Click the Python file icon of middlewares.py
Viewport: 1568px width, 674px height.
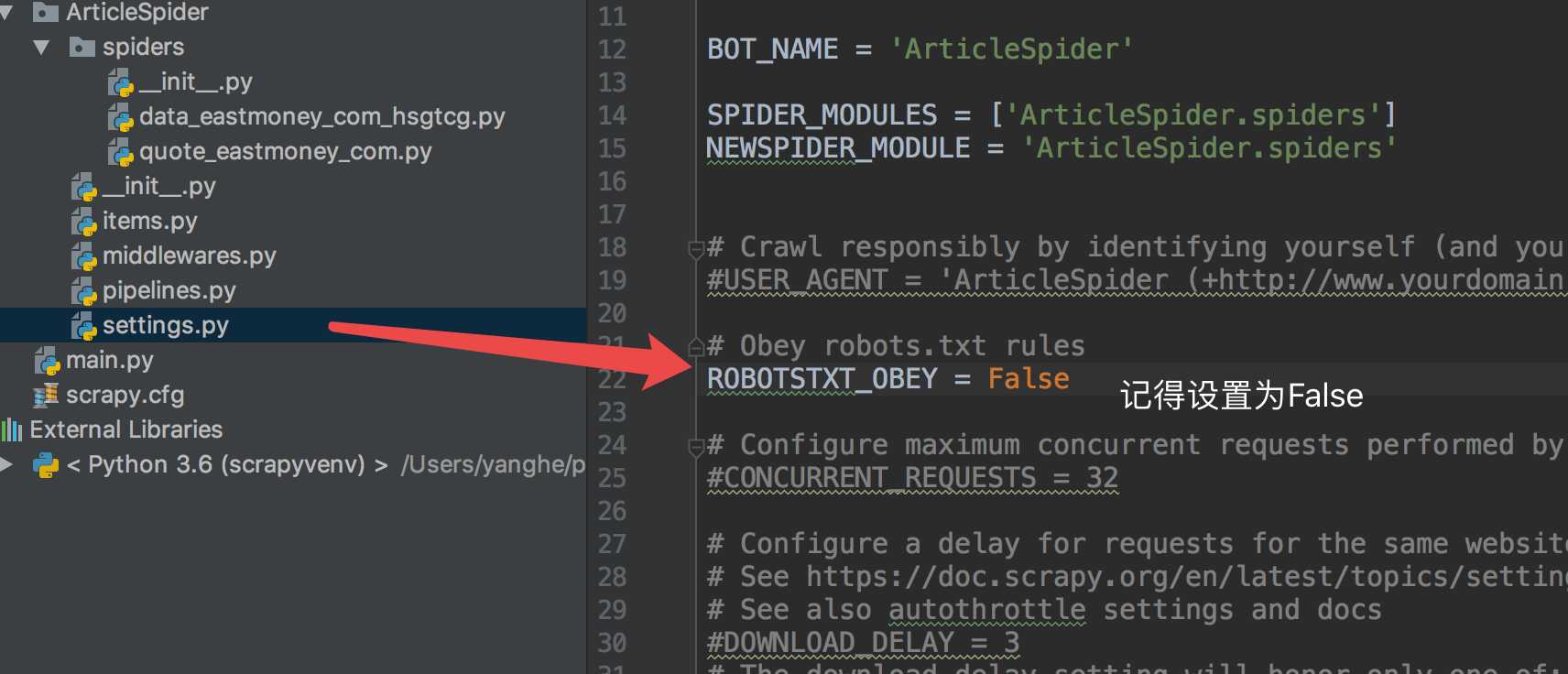pyautogui.click(x=83, y=256)
